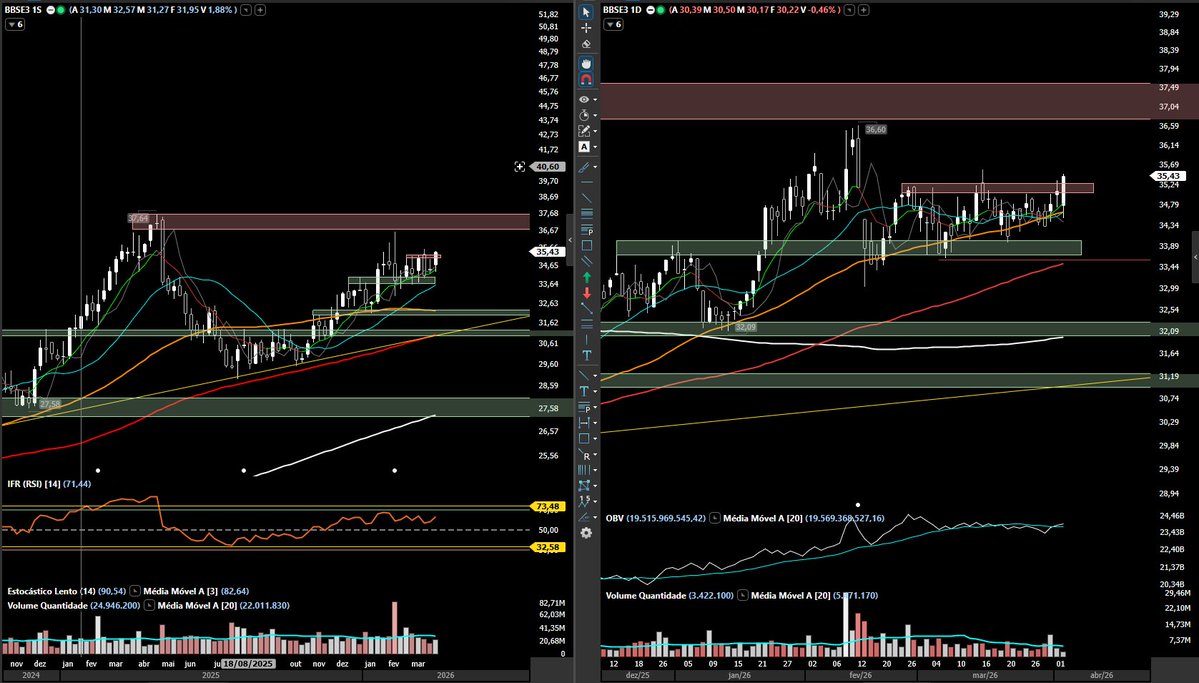Click the RSI 32,58 level tag
Viewport: 1199px width, 683px height.
tap(548, 547)
